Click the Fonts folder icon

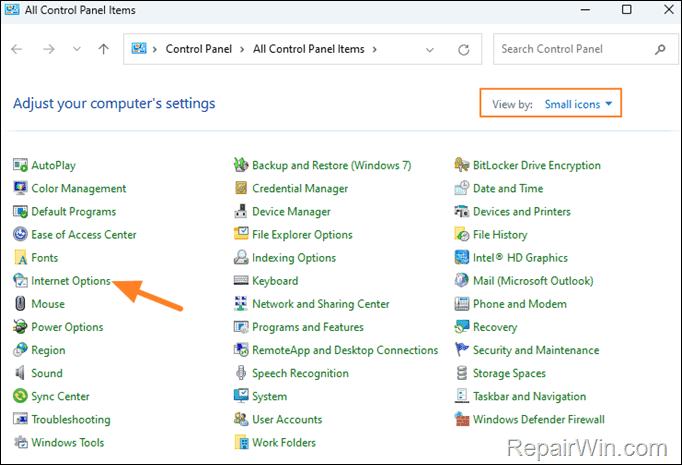[20, 258]
